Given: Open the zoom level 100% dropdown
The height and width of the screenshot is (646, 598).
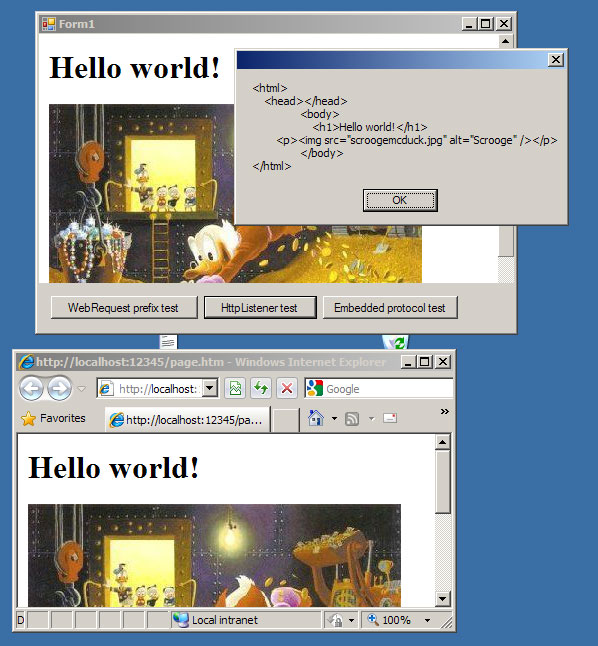Looking at the screenshot, I should (x=427, y=620).
